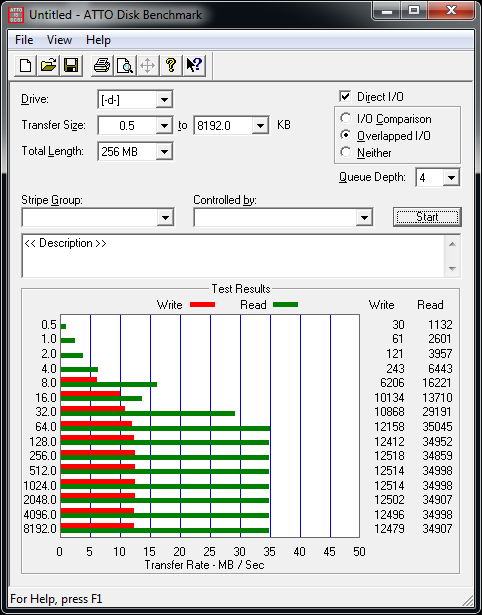The height and width of the screenshot is (615, 482).
Task: Click the green Read legend swatch
Action: [x=286, y=305]
